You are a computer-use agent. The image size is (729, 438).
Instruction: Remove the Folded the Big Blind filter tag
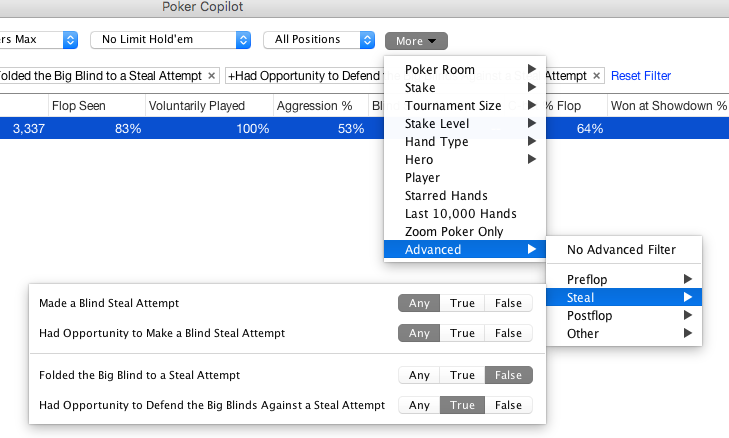coord(212,76)
